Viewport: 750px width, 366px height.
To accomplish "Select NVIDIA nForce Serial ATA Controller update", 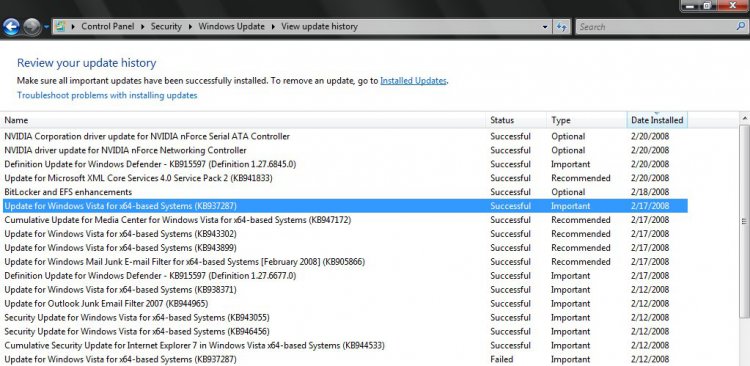I will (344, 136).
